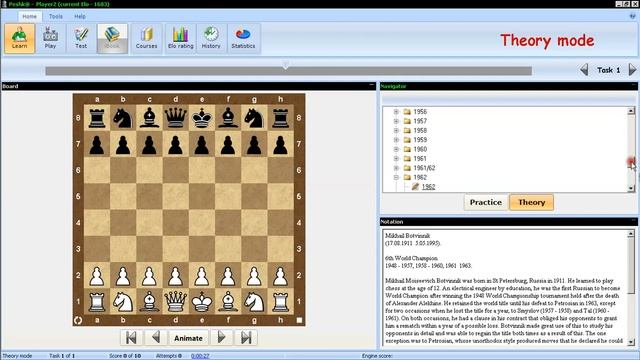Switch to Practice mode button
Viewport: 640px width, 360px height.
tap(486, 202)
